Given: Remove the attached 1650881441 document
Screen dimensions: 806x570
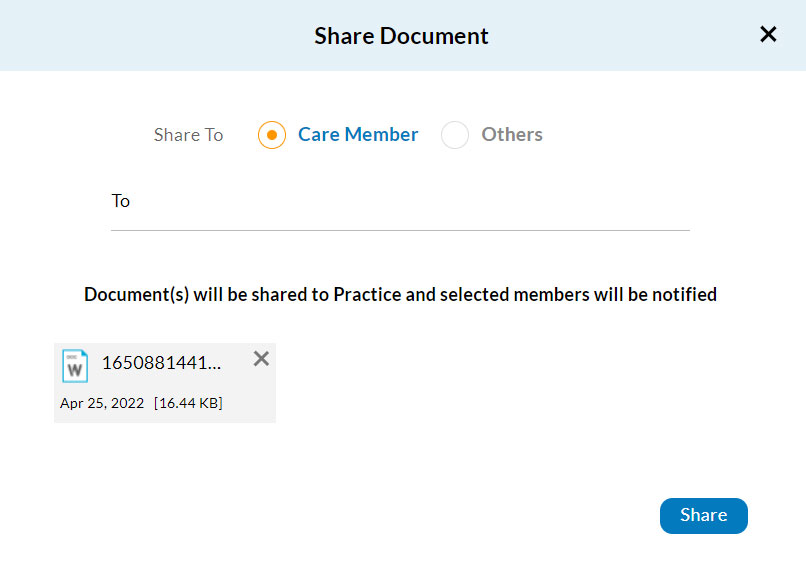Looking at the screenshot, I should pyautogui.click(x=261, y=359).
